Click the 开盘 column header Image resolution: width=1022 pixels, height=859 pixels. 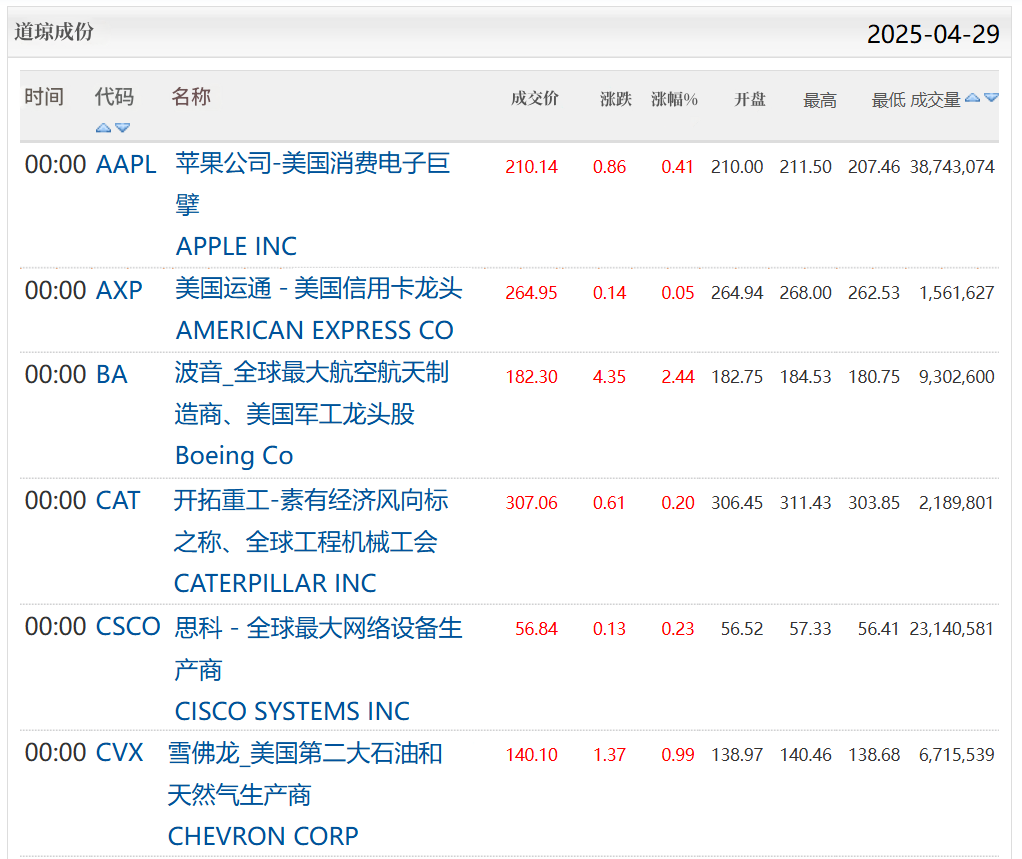coord(750,99)
